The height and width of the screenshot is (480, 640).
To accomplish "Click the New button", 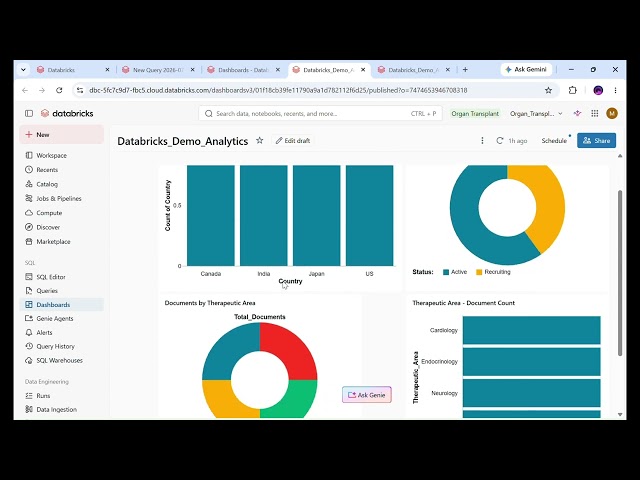I will click(61, 135).
